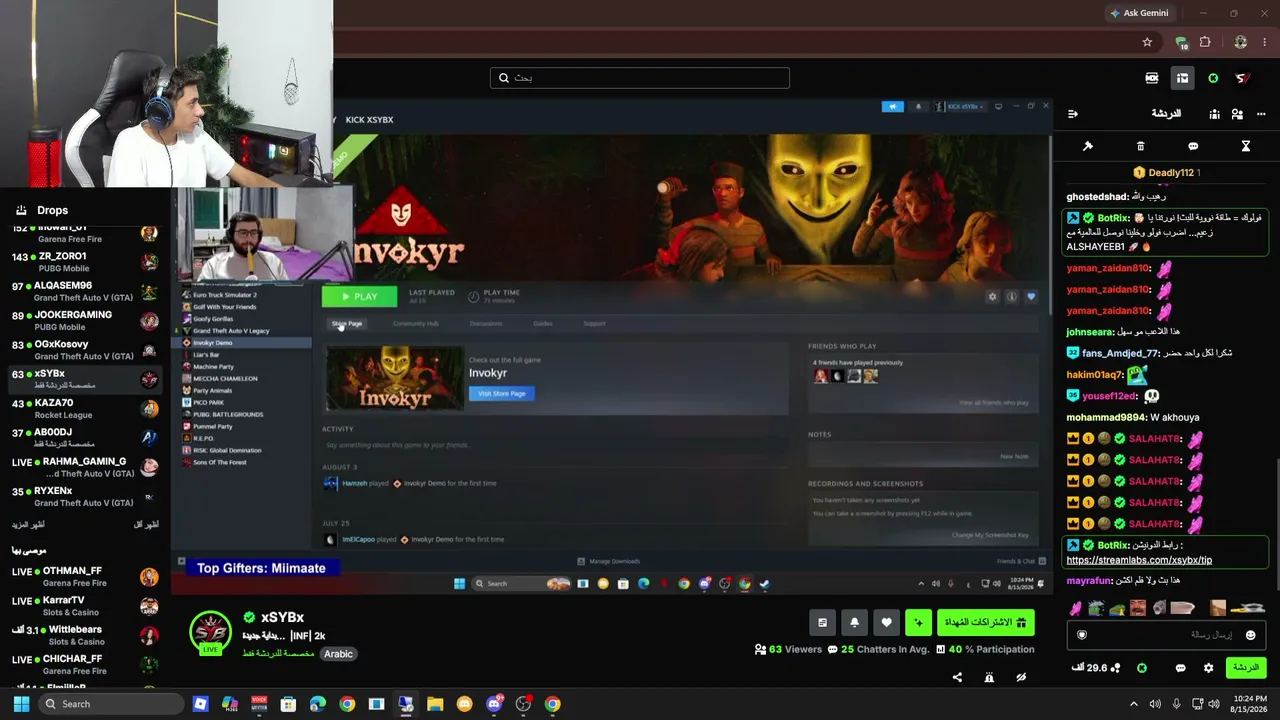Click the heart follow button

[886, 622]
